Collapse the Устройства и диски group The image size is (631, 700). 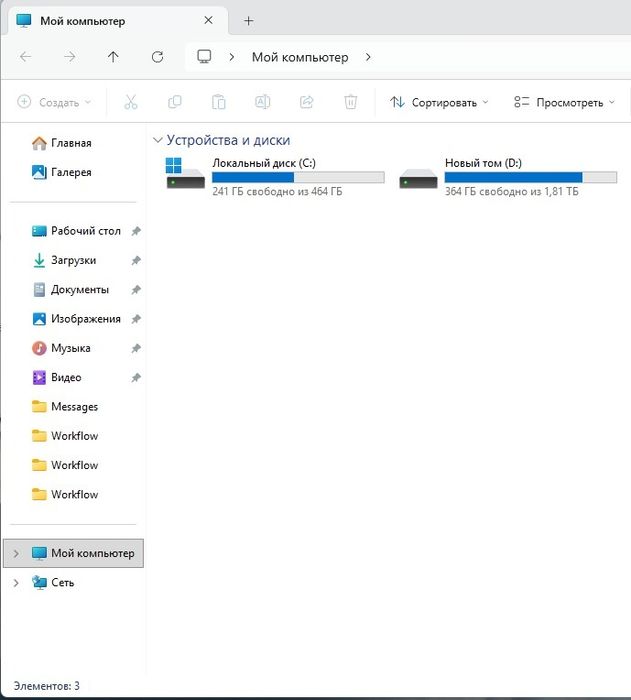pyautogui.click(x=157, y=140)
